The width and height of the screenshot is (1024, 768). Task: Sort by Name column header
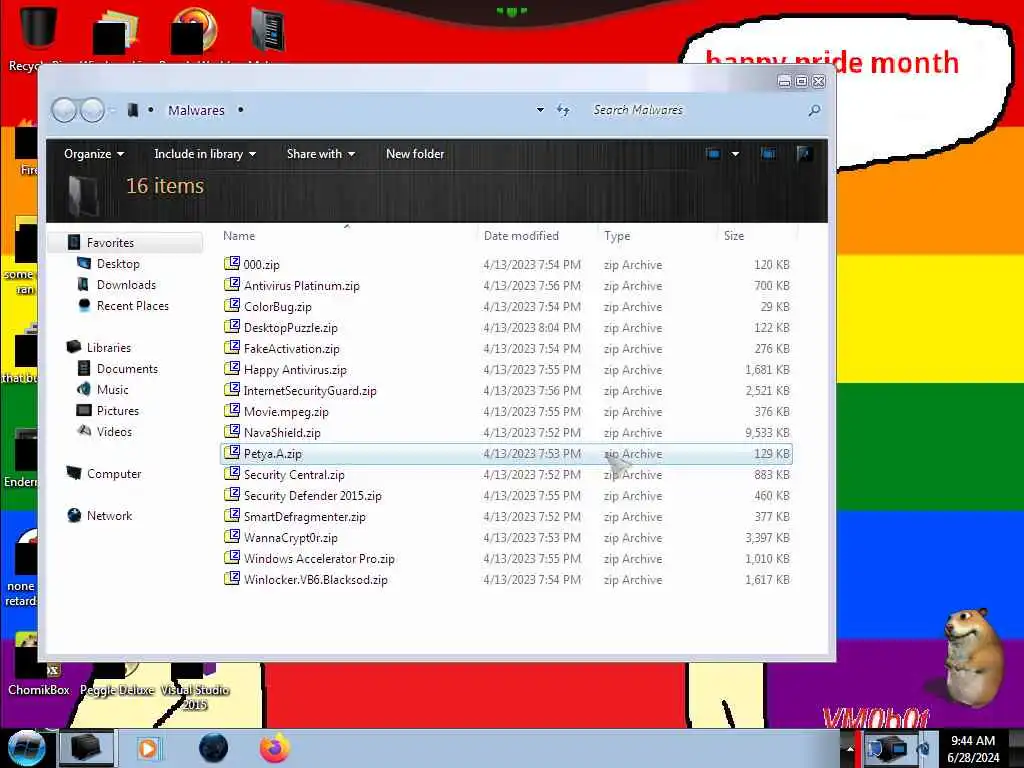[x=239, y=236]
